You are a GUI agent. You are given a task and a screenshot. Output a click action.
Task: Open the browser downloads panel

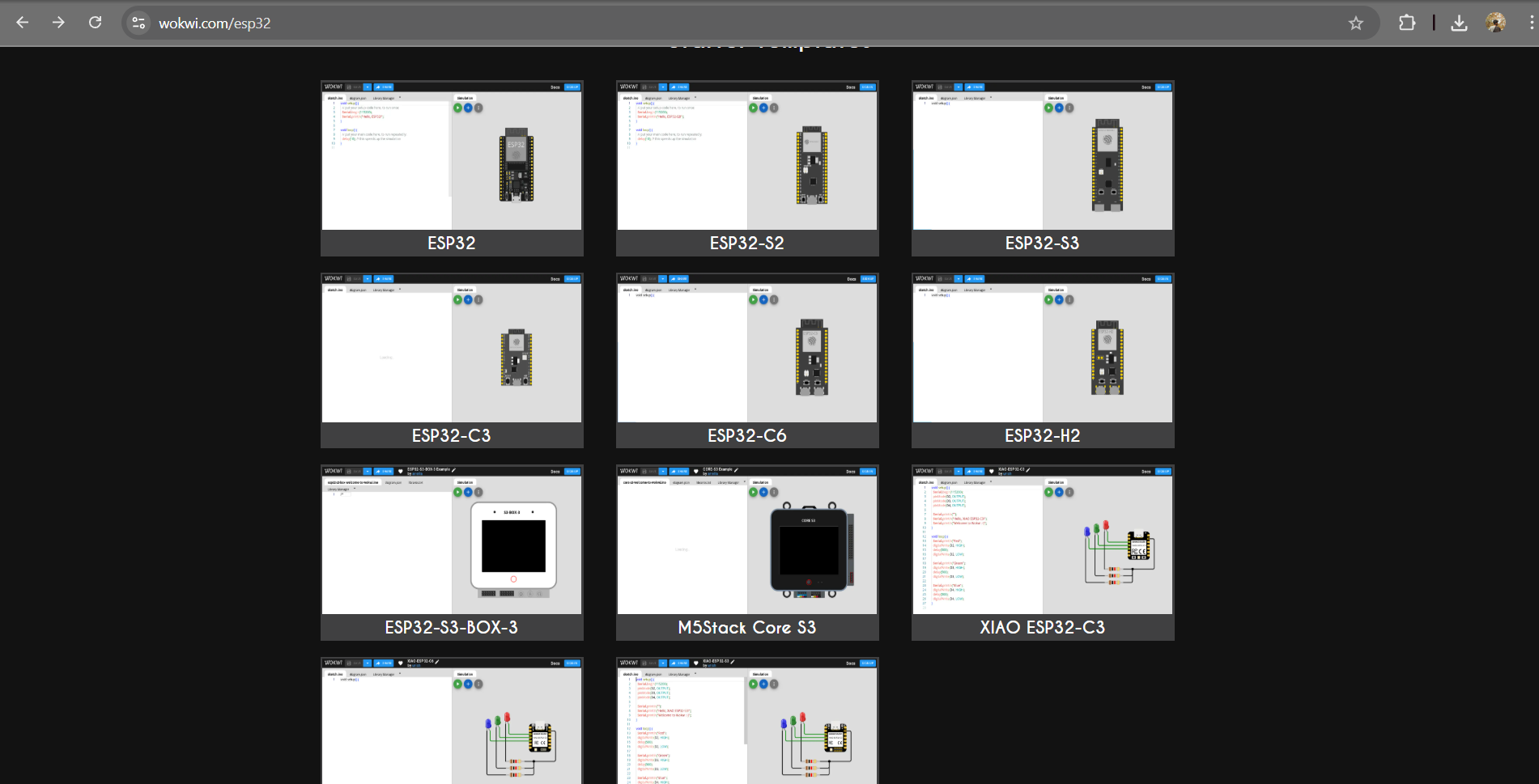[x=1459, y=23]
